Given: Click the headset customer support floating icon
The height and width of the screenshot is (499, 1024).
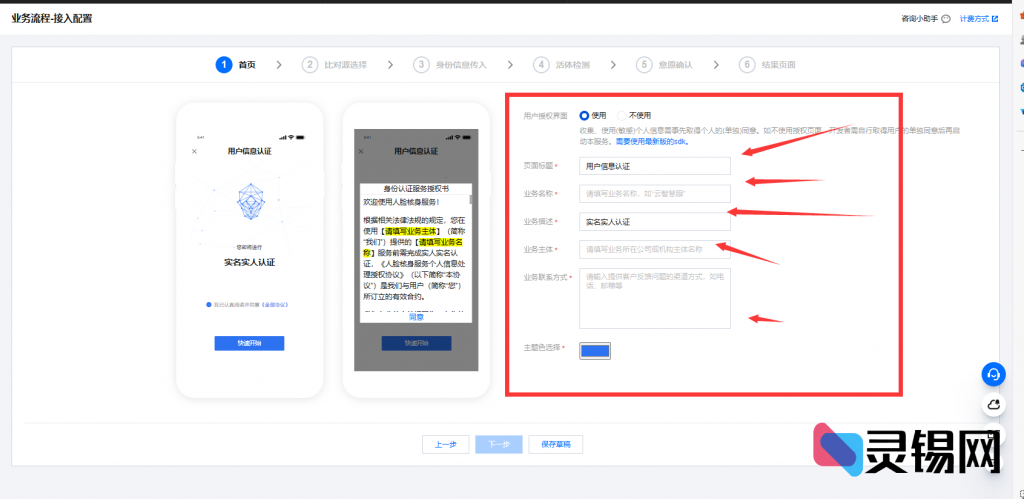Looking at the screenshot, I should point(993,374).
